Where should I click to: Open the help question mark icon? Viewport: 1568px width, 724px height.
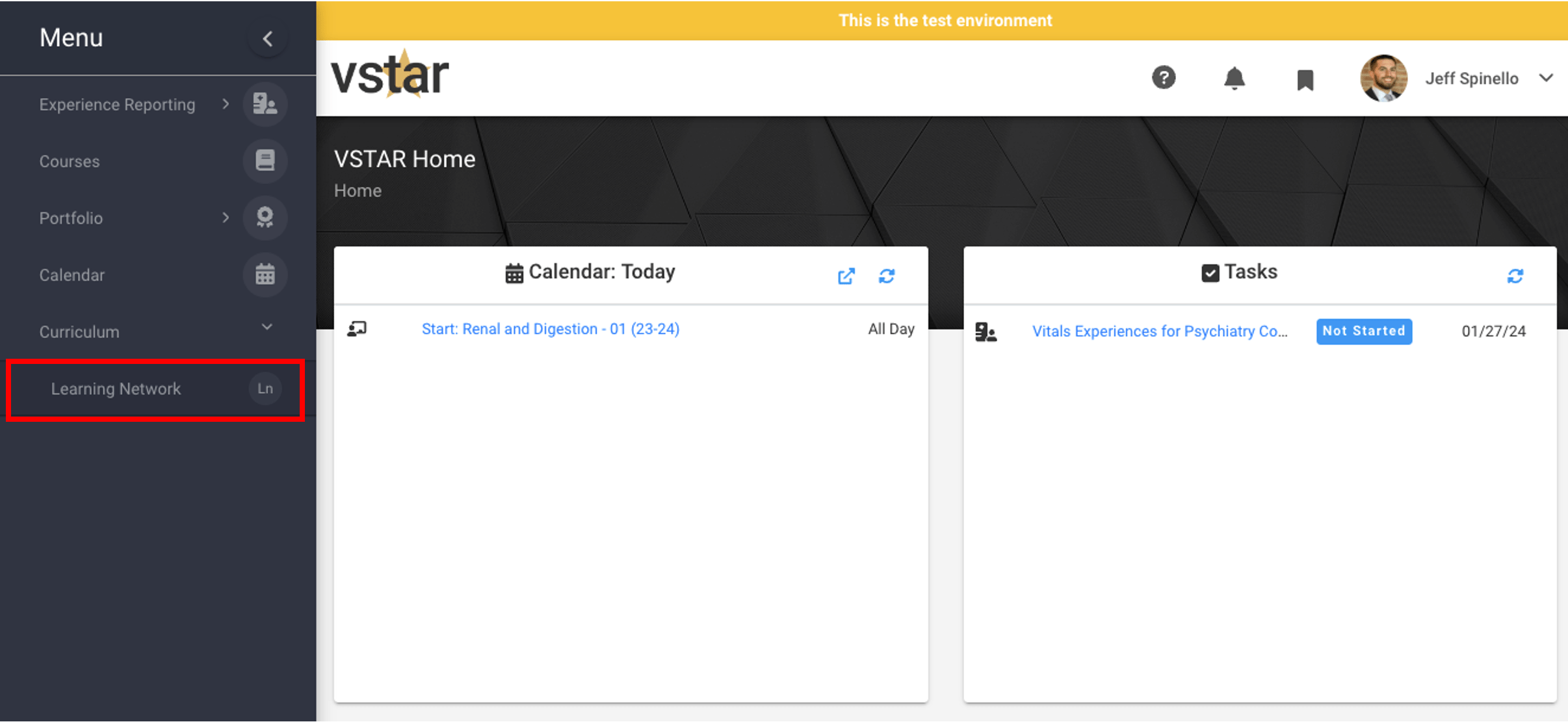tap(1164, 78)
